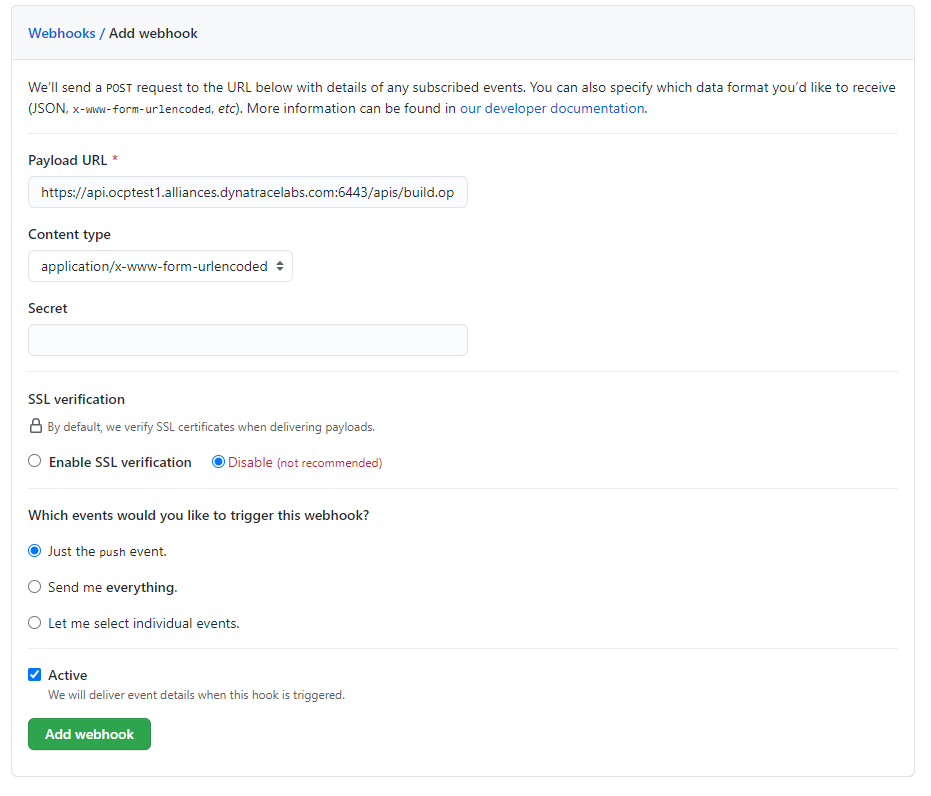This screenshot has height=796, width=931.
Task: Open the developer documentation link
Action: [551, 108]
